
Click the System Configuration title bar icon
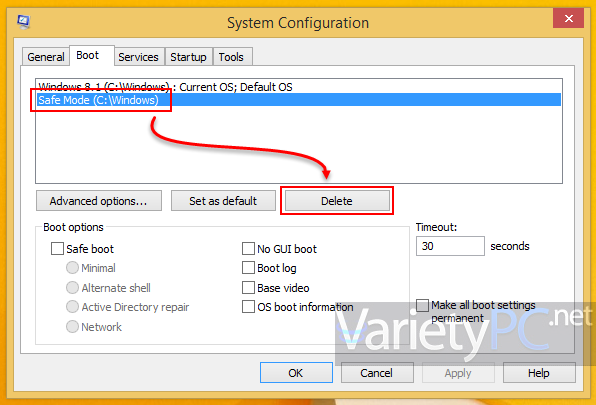pos(23,21)
